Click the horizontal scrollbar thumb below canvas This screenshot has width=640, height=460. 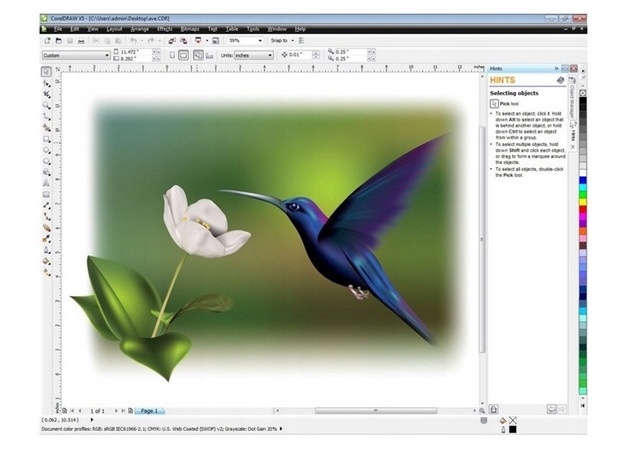[376, 411]
